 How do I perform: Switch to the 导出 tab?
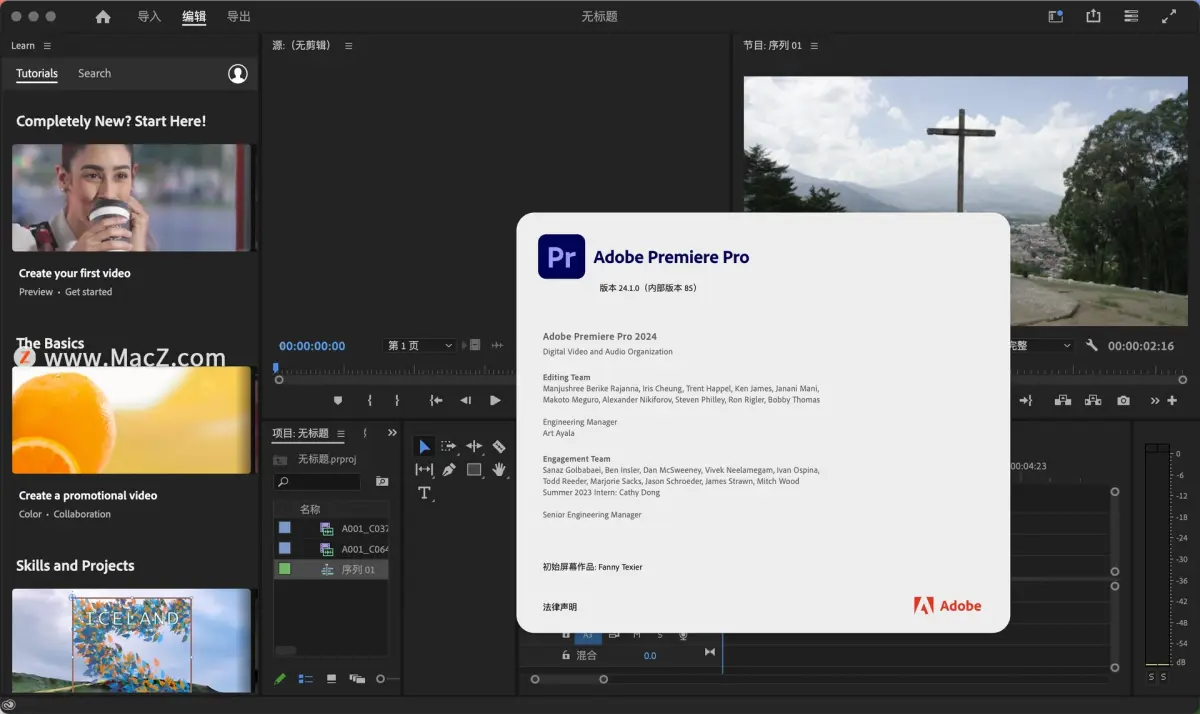238,16
